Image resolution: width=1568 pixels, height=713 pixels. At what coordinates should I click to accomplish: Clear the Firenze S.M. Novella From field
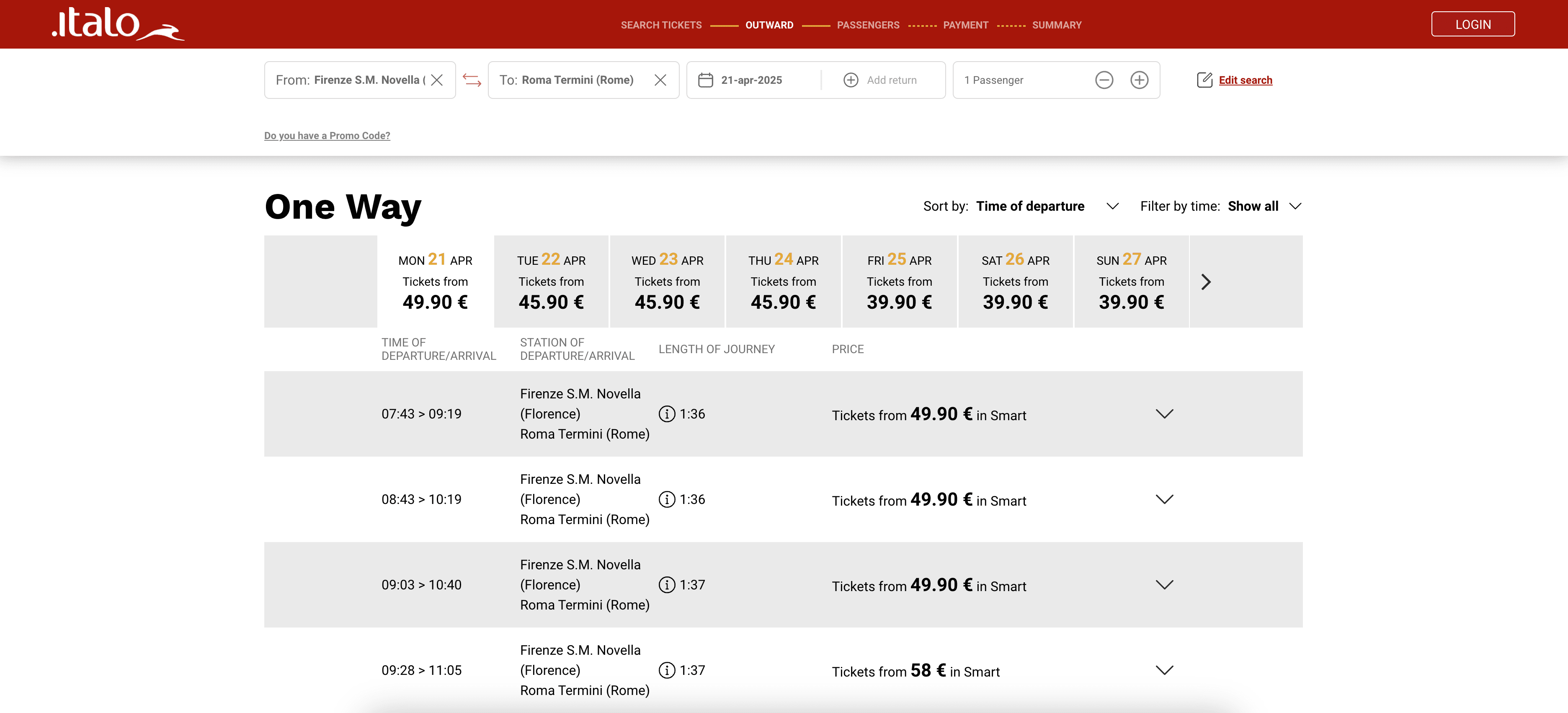pos(438,80)
